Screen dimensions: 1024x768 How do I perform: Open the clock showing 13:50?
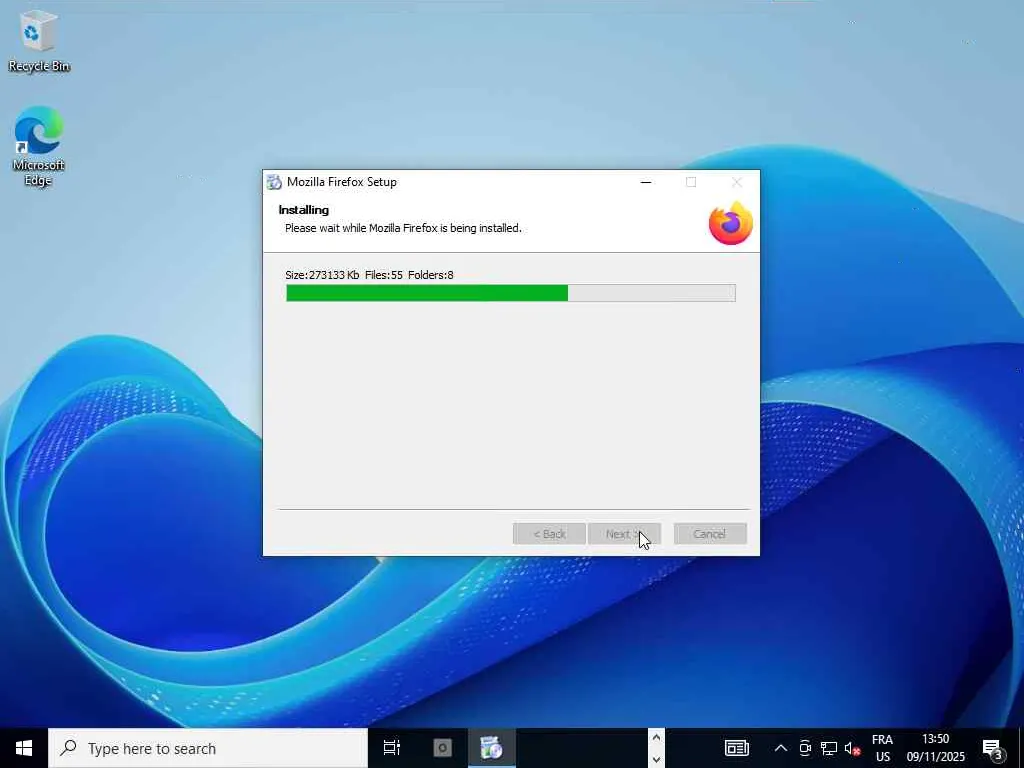click(x=935, y=748)
